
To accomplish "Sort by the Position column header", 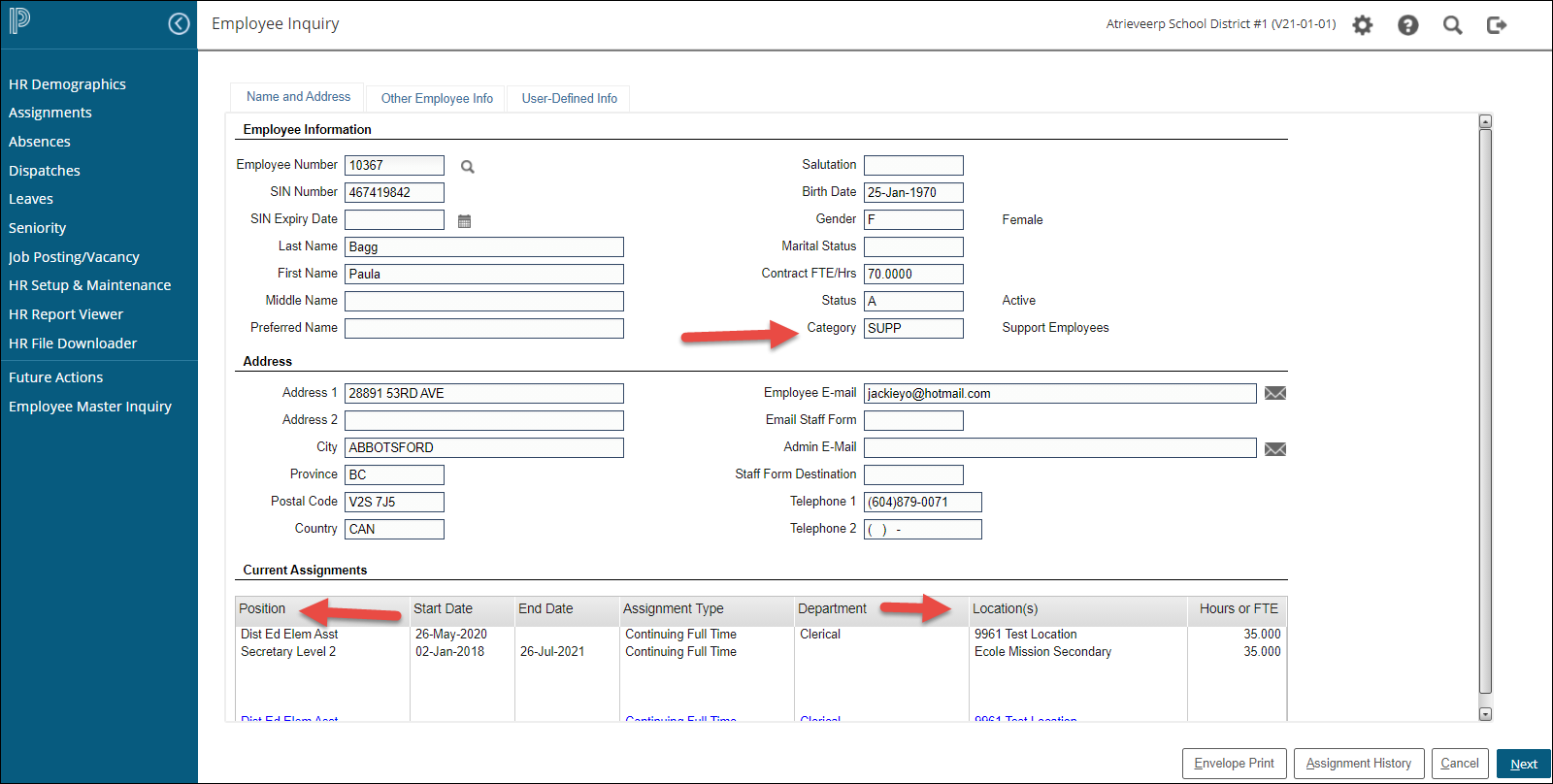I will click(x=263, y=608).
